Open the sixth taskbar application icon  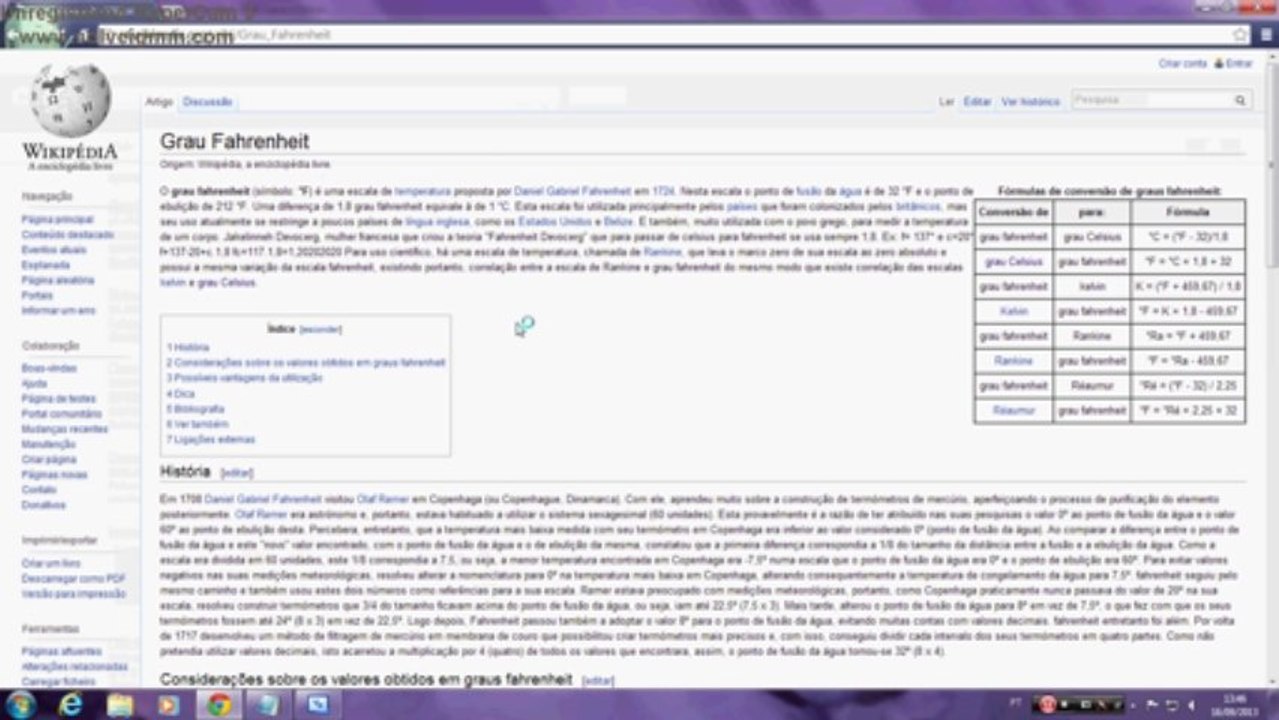tap(267, 705)
